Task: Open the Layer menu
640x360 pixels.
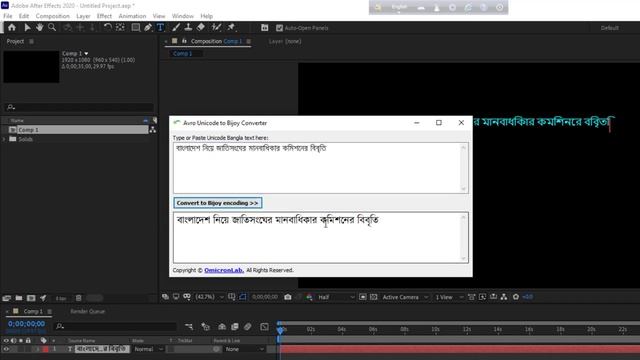Action: 83,16
